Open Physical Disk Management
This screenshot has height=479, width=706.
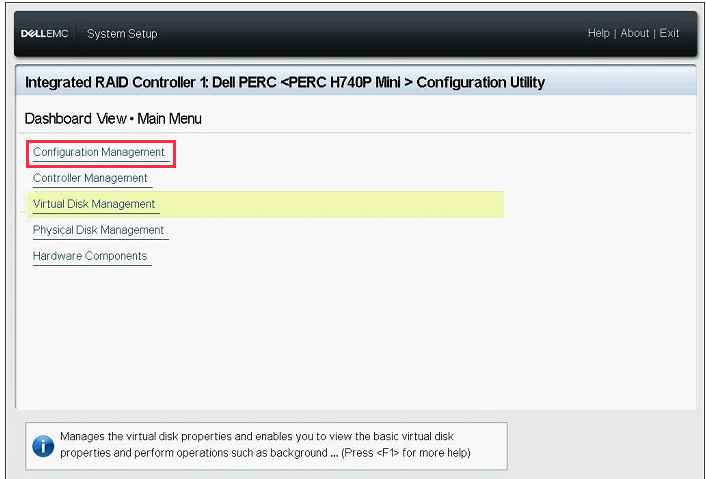[98, 230]
